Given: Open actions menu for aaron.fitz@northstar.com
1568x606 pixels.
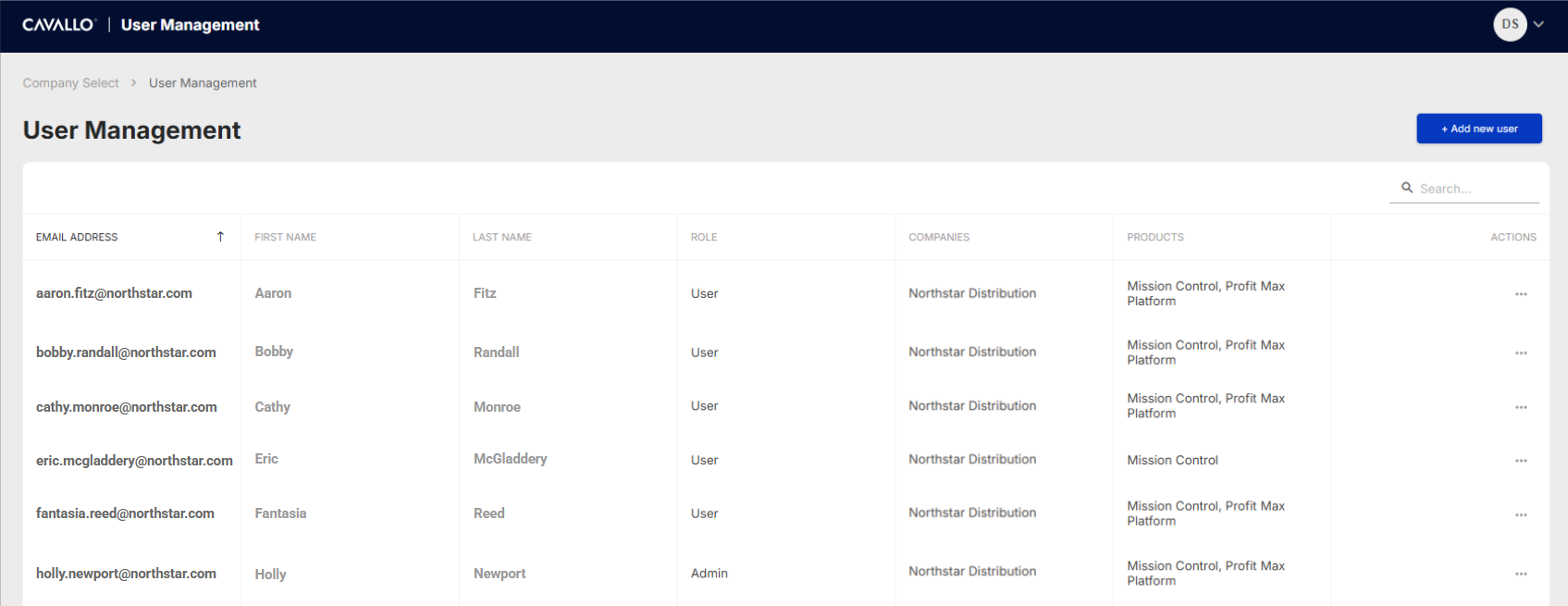Looking at the screenshot, I should coord(1521,294).
